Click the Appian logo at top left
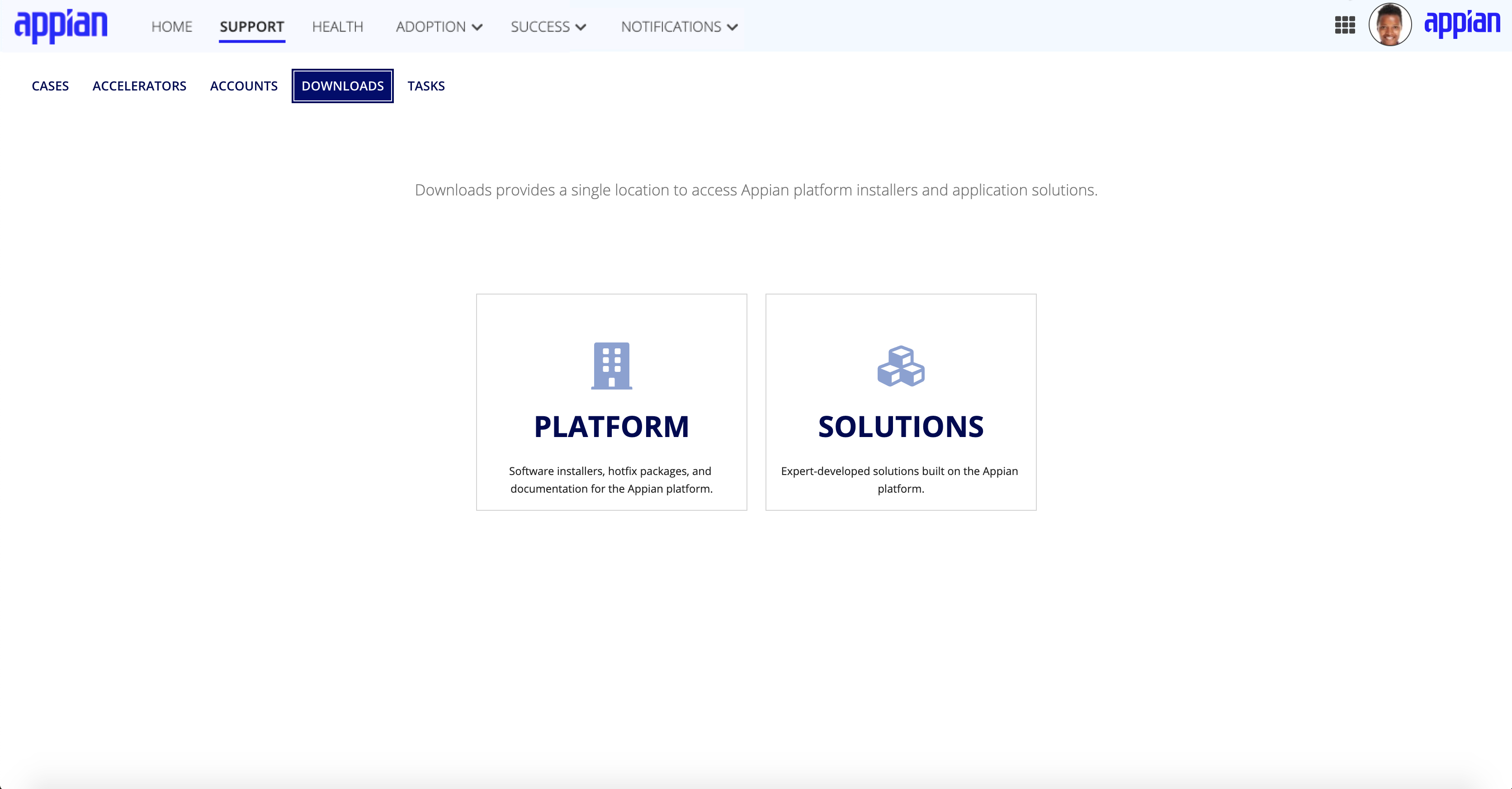This screenshot has height=789, width=1512. (x=61, y=26)
